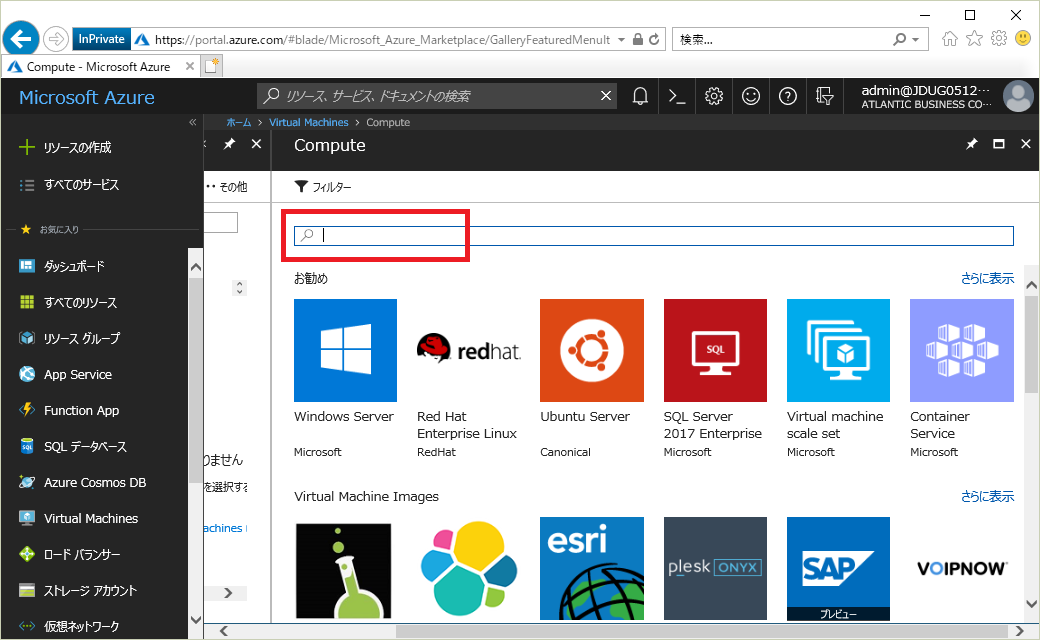
Task: Select the Virtual machine scale set tile
Action: click(838, 379)
